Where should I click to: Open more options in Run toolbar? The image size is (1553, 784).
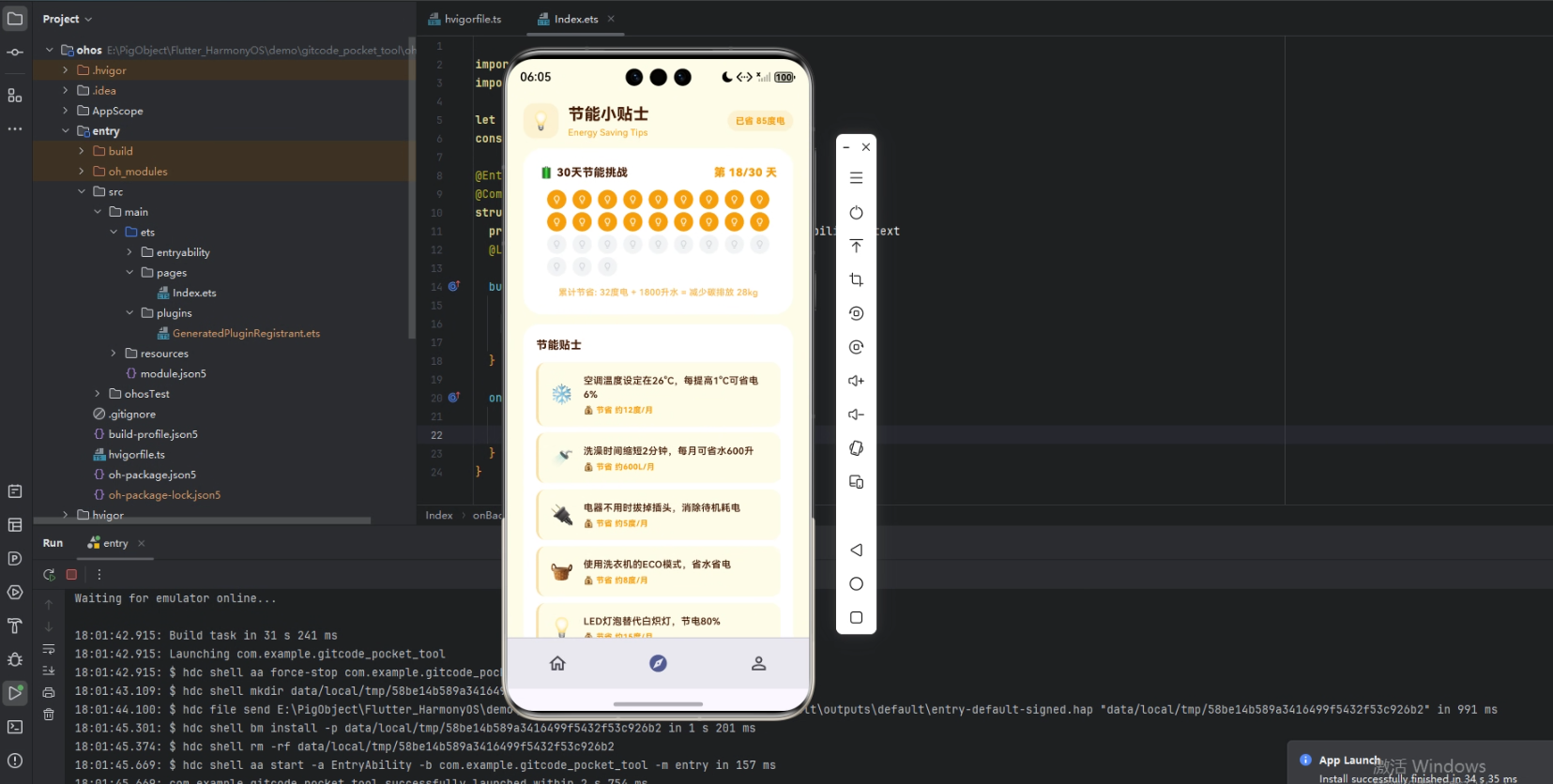coord(99,575)
